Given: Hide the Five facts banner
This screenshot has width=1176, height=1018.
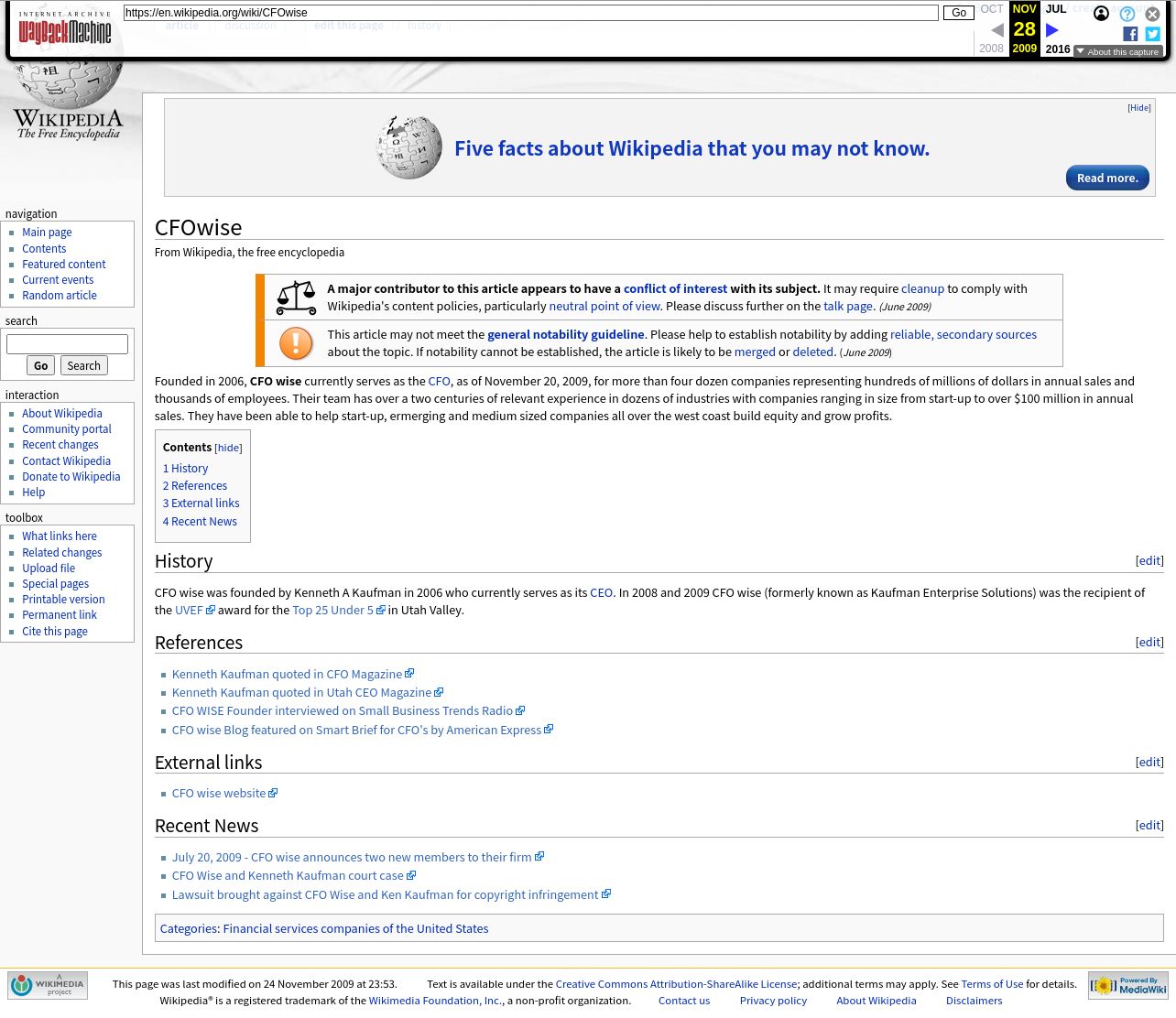Looking at the screenshot, I should click(1139, 108).
